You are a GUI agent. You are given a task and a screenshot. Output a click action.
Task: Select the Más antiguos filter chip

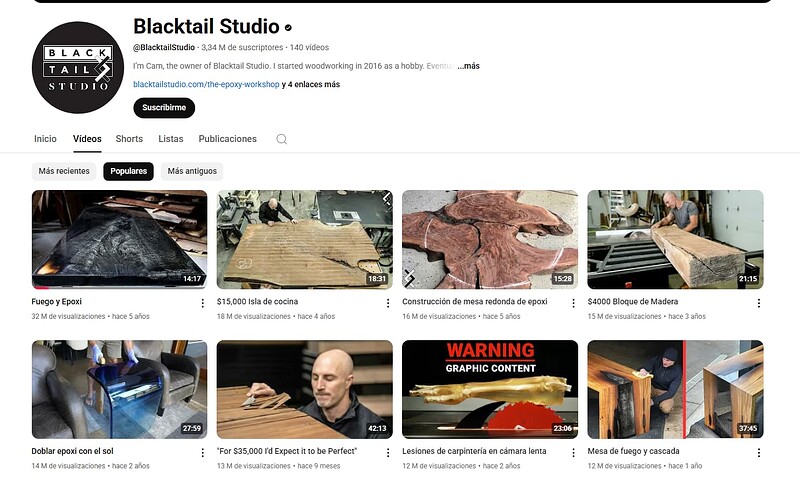(192, 171)
